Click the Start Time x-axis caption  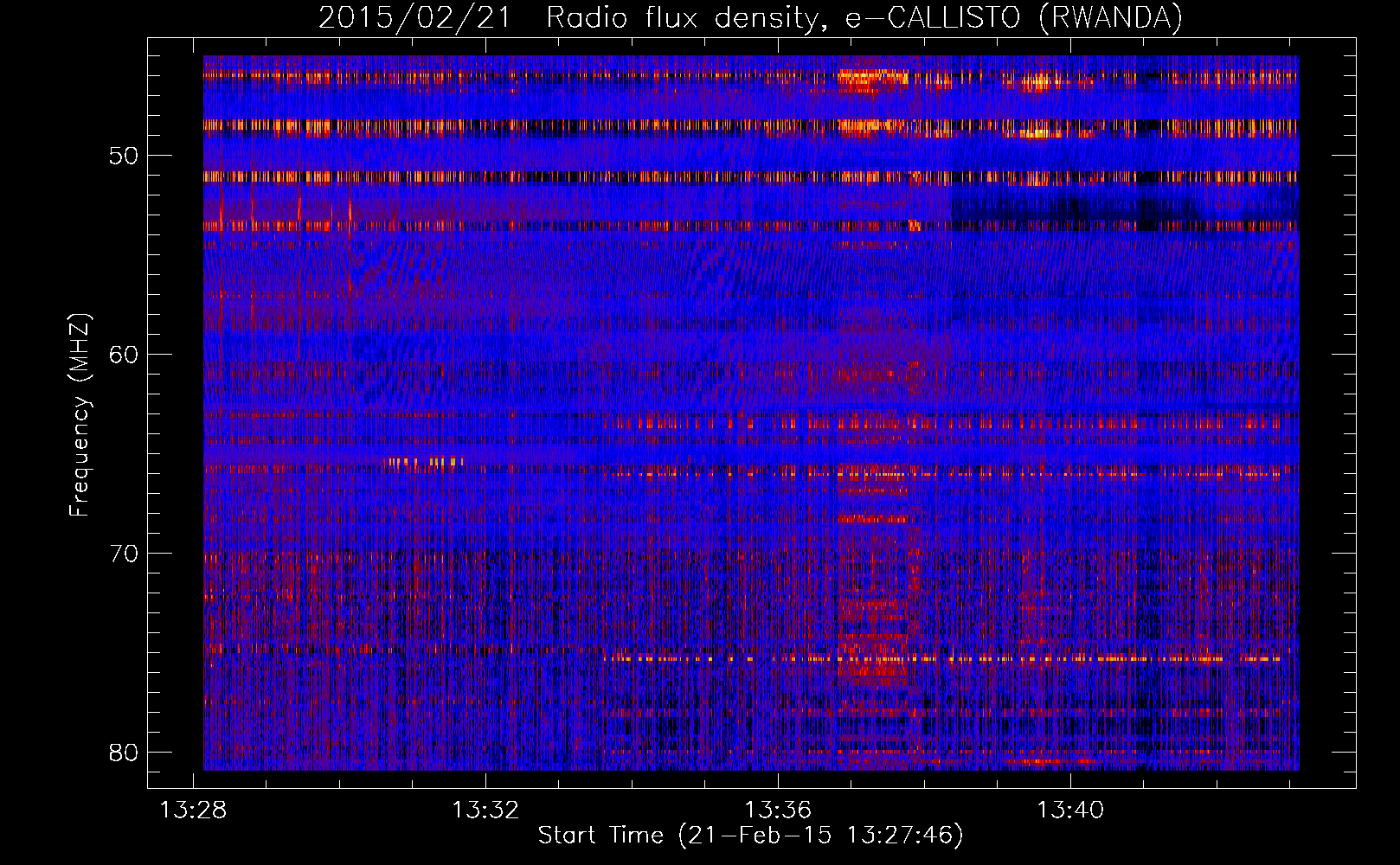[750, 836]
